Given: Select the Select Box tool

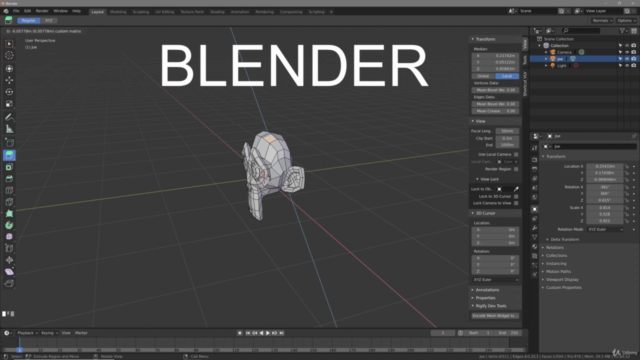Looking at the screenshot, I should pos(9,44).
